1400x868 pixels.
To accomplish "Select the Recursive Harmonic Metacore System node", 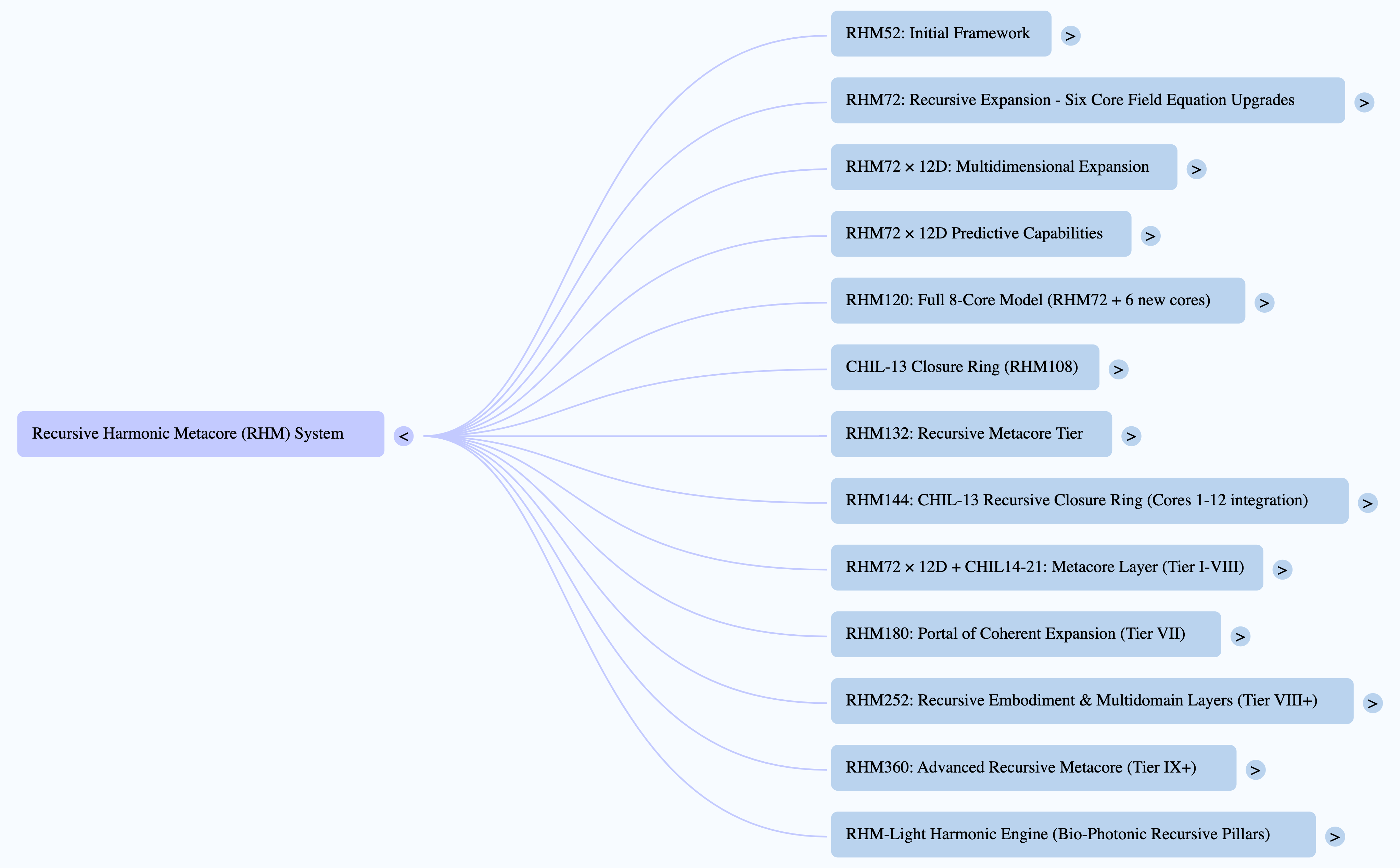I will [200, 434].
